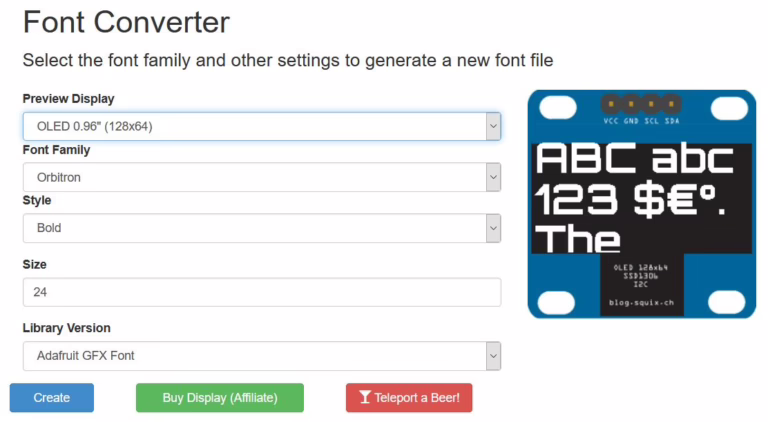768x422 pixels.
Task: Click the blog.squix.ch text on board
Action: coord(641,302)
